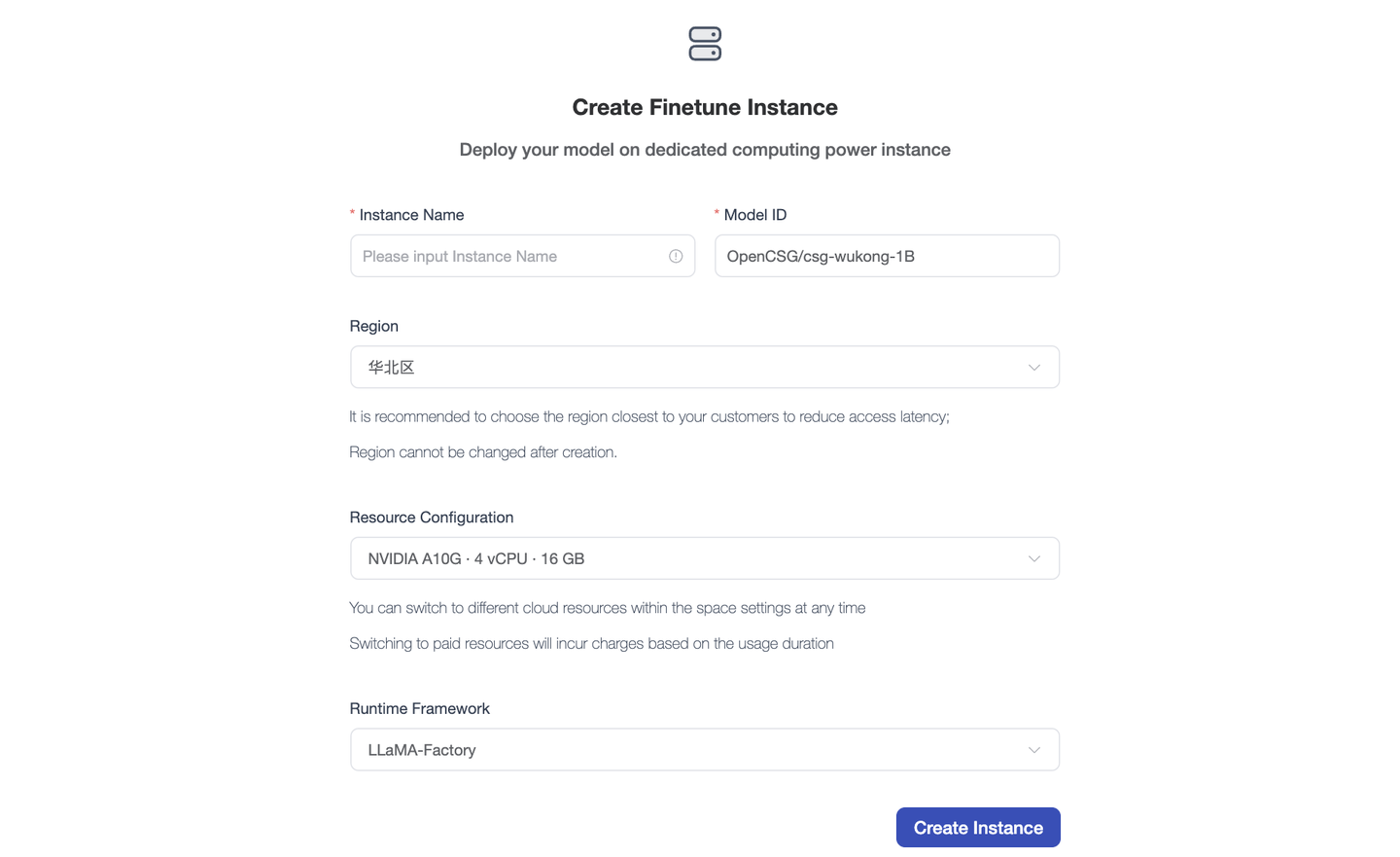The image size is (1400, 857).
Task: Click the chevron arrow in Resource Configuration selector
Action: (1033, 558)
